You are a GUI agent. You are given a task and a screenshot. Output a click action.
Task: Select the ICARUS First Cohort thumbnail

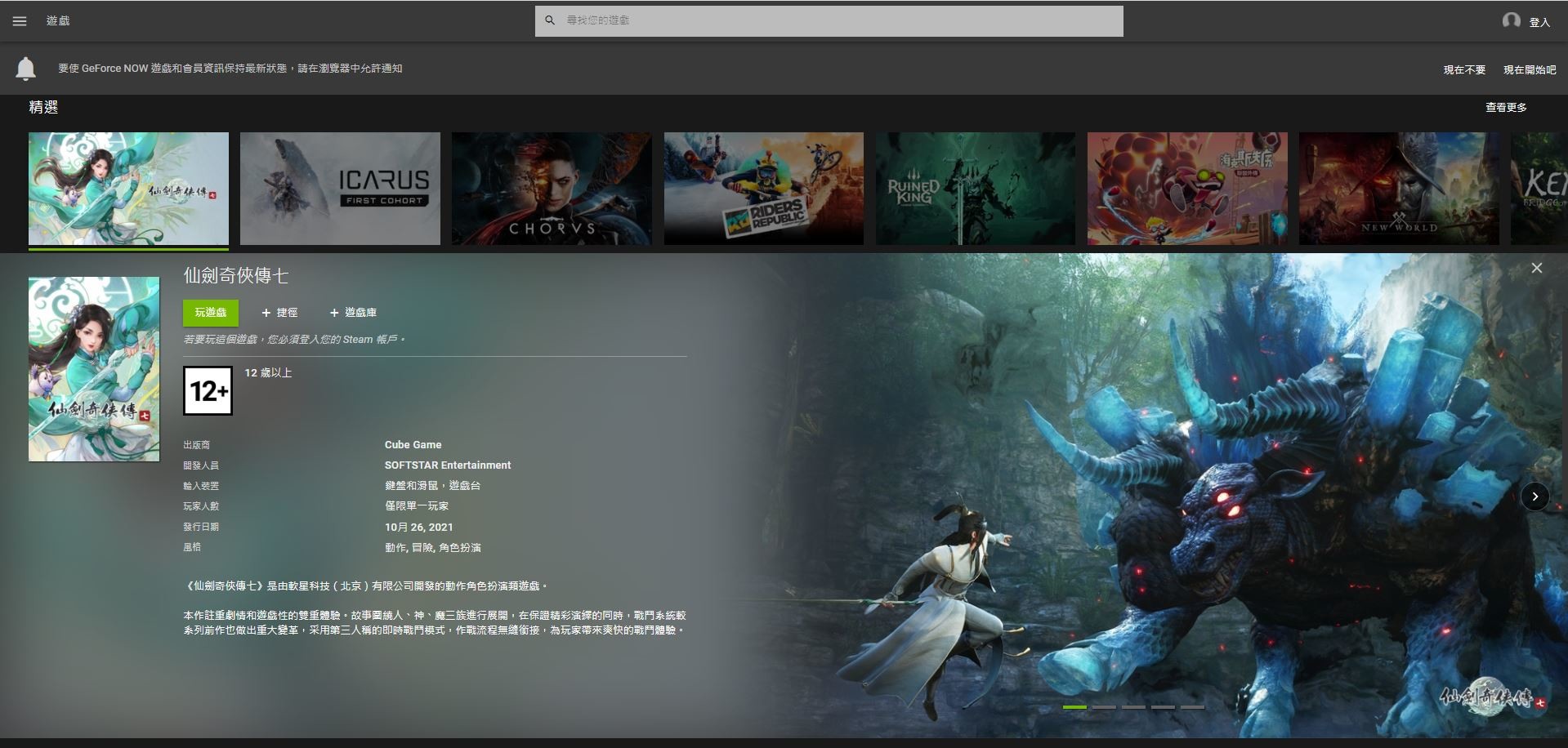[x=340, y=189]
